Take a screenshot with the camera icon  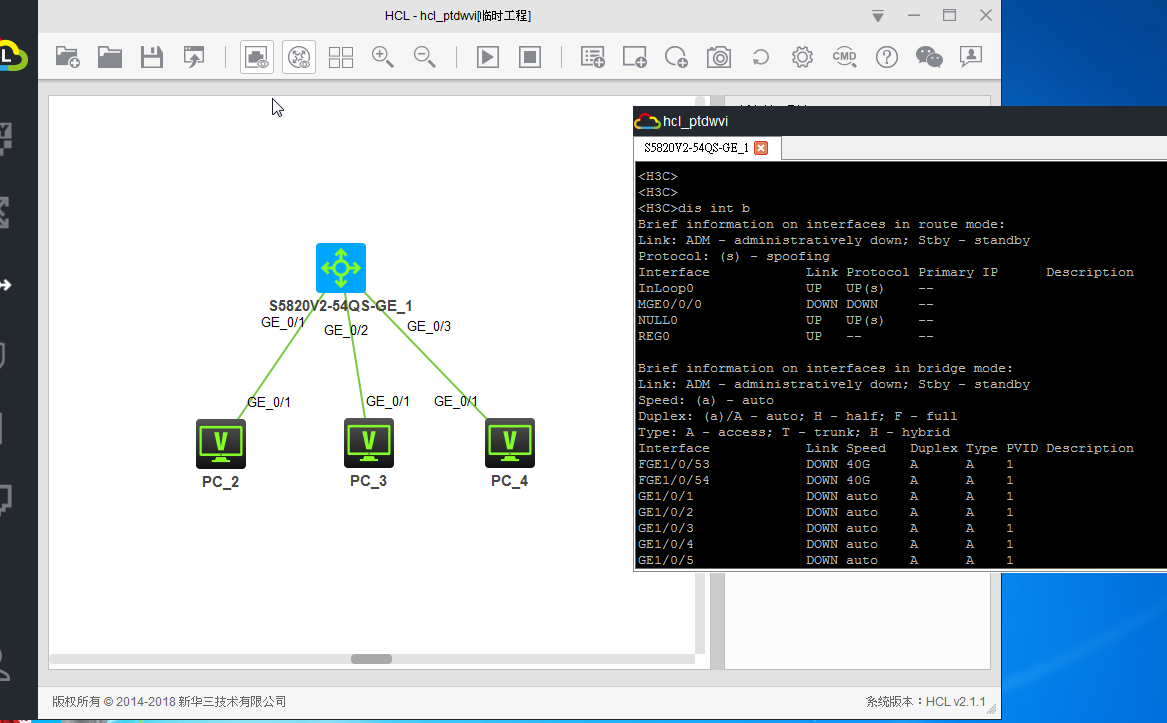(x=719, y=57)
